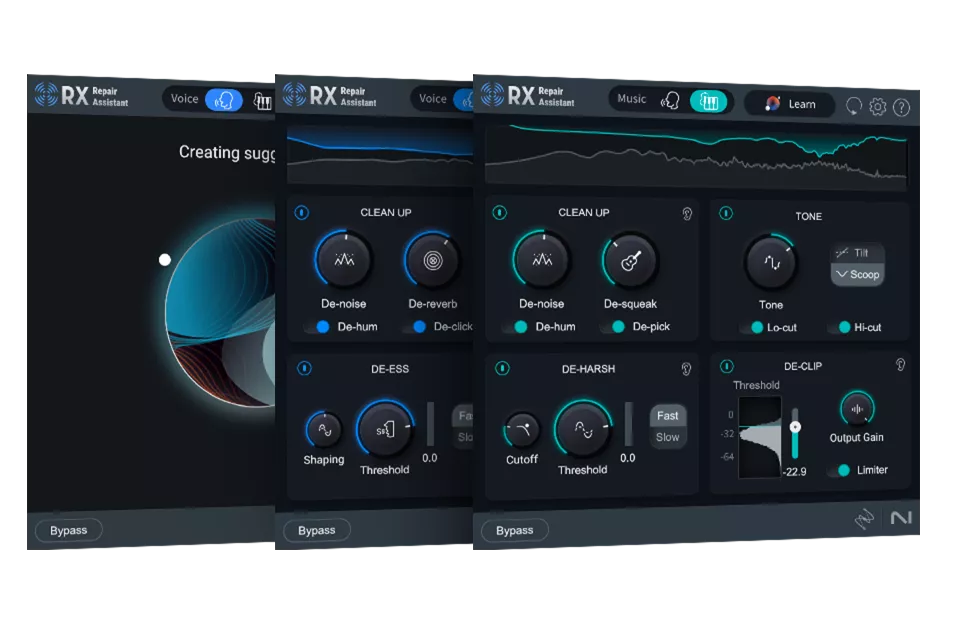Click the piano music icon in left window
This screenshot has width=960, height=625.
pos(263,101)
